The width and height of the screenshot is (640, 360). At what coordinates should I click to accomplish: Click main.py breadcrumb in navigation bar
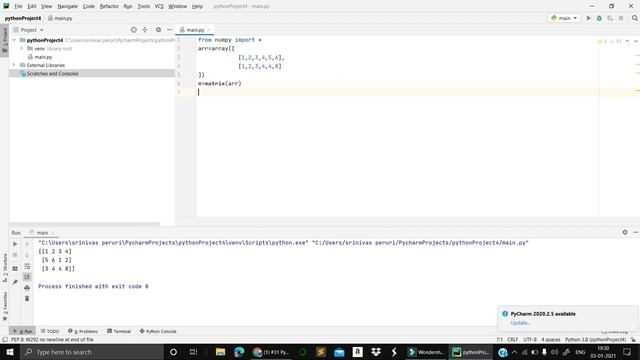coord(60,18)
